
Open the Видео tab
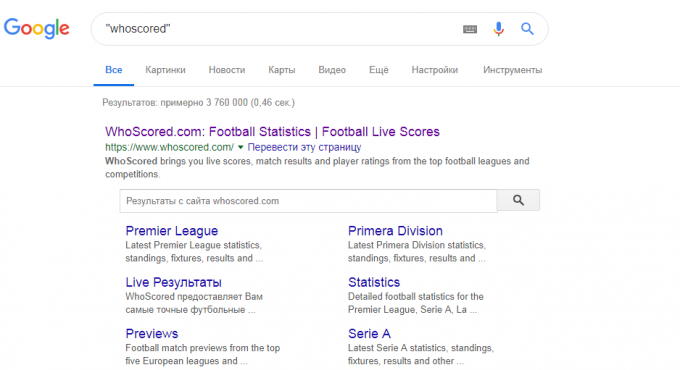[332, 70]
